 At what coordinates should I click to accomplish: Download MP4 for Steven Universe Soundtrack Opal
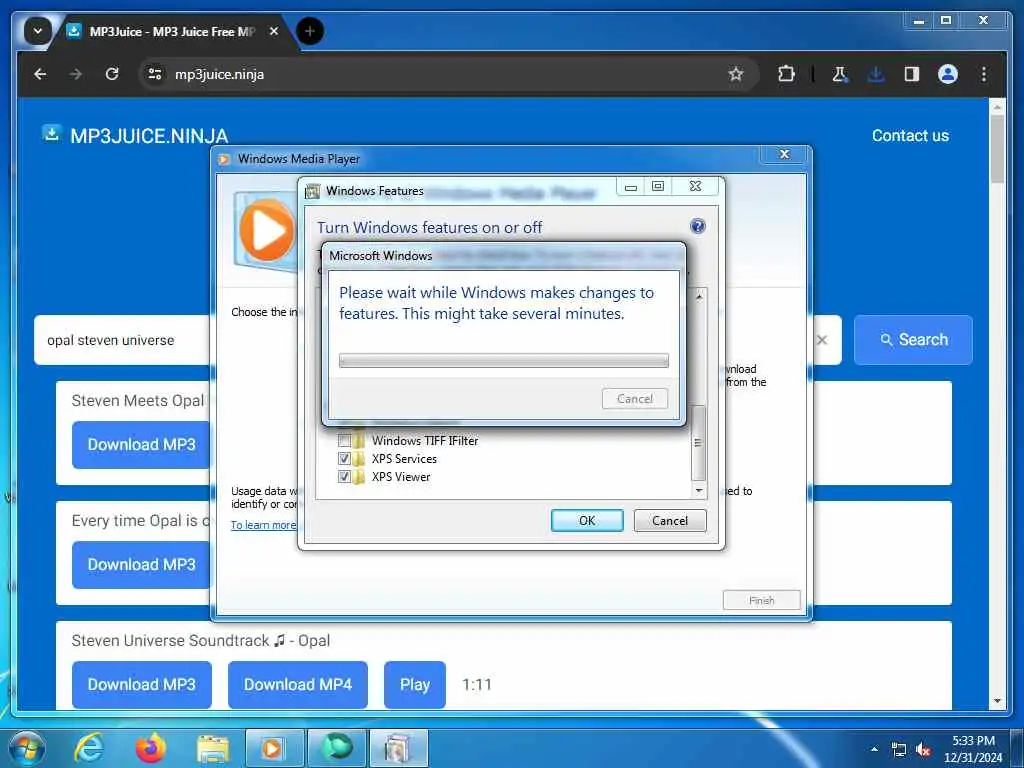tap(298, 684)
